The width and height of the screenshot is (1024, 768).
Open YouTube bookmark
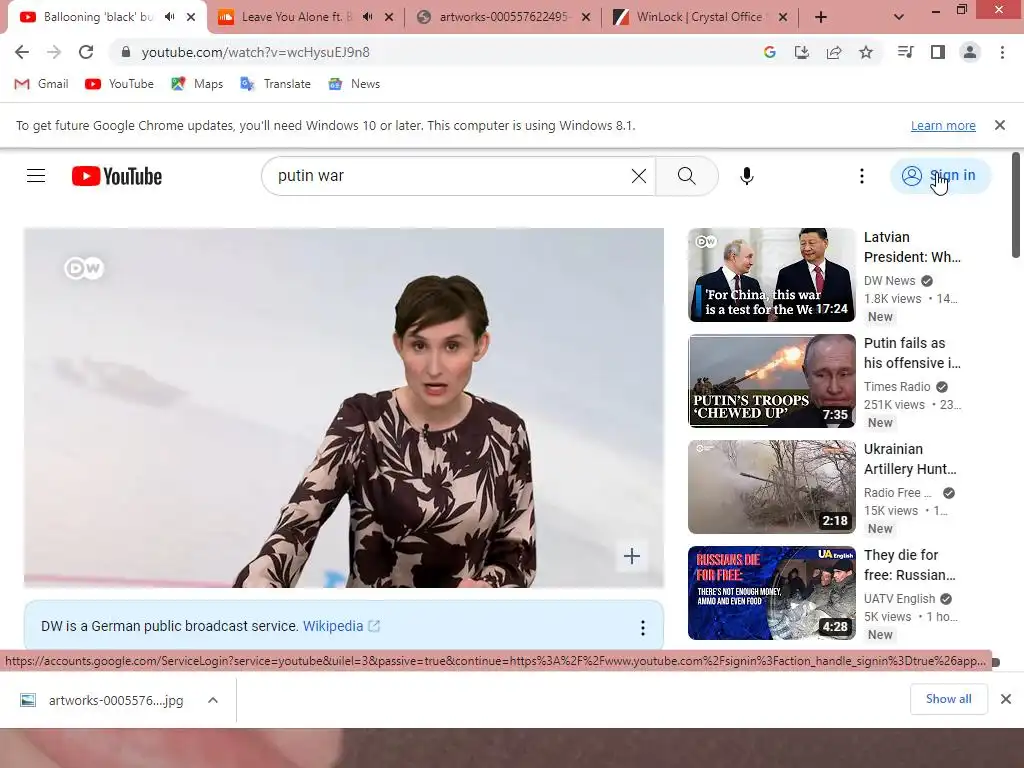tap(120, 84)
